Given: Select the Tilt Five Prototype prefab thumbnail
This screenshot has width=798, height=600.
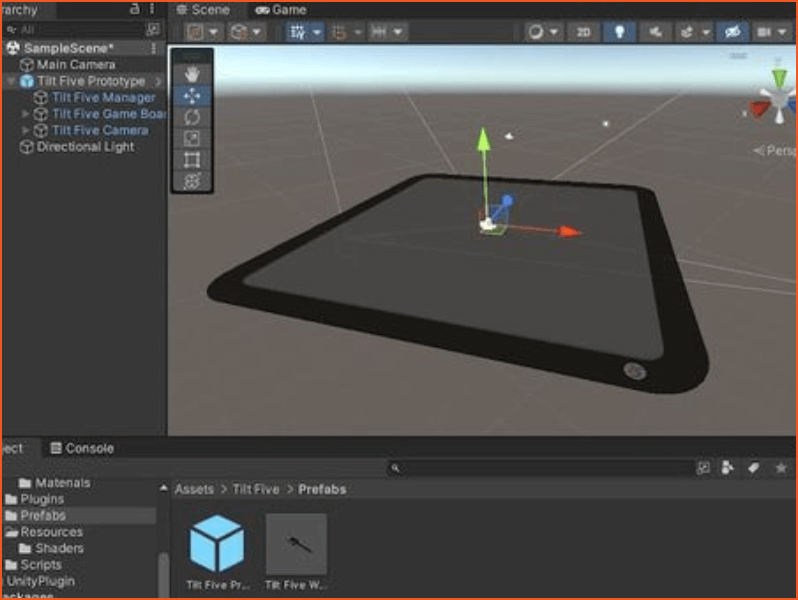Looking at the screenshot, I should pos(217,544).
